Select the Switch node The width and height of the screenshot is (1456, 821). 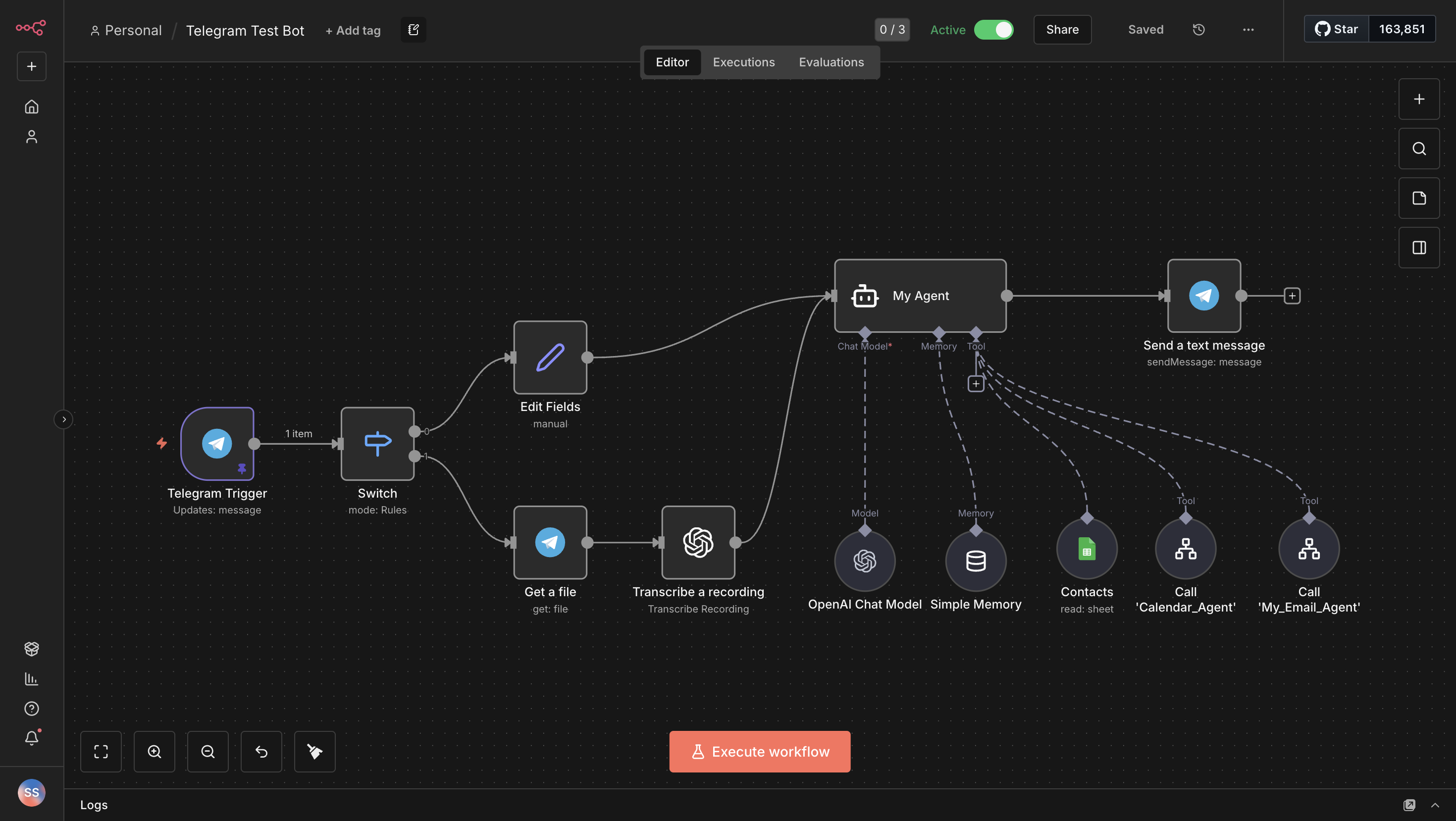pyautogui.click(x=377, y=444)
